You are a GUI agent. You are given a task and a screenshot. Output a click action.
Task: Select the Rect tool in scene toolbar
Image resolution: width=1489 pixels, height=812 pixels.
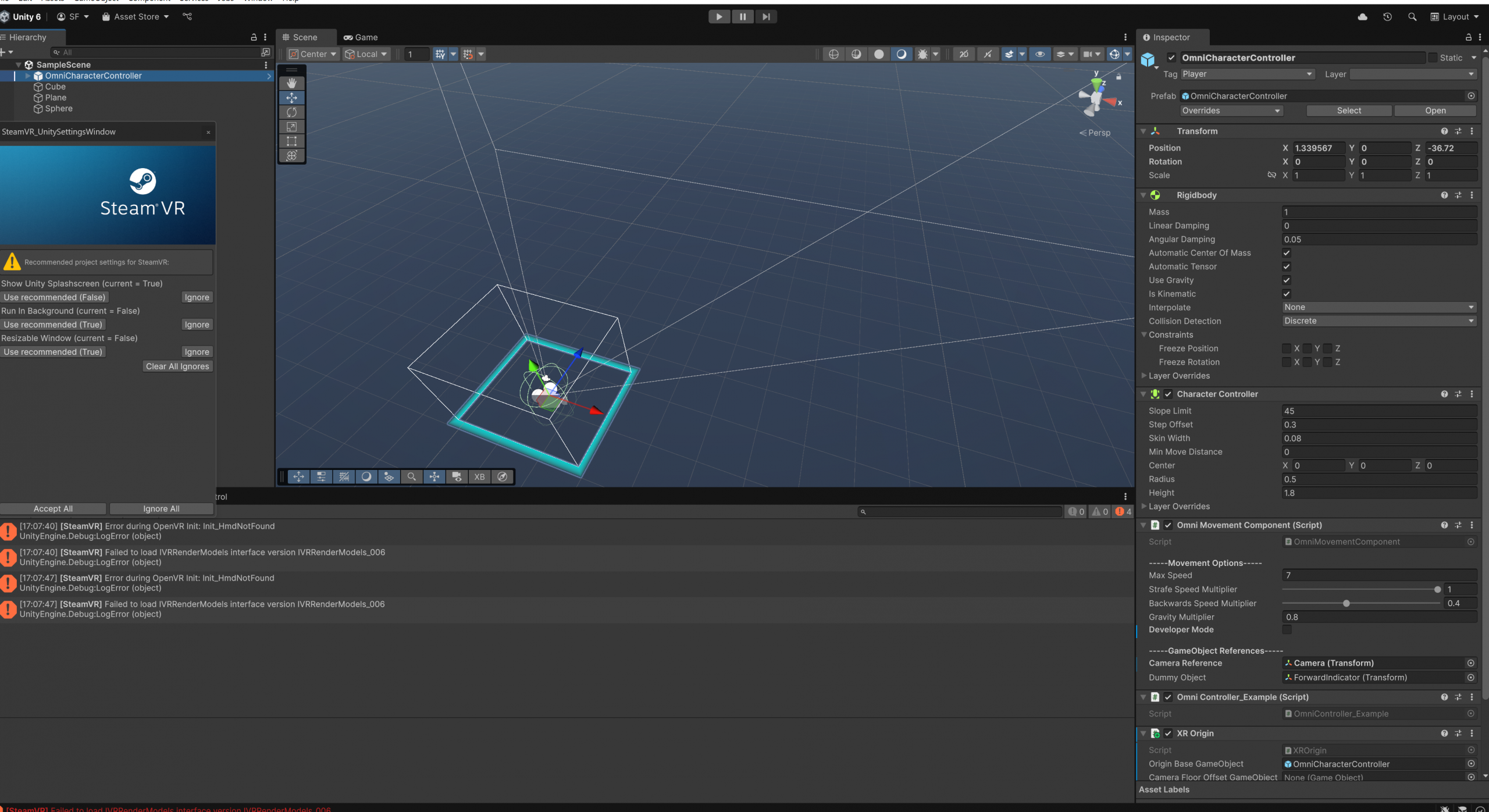[291, 141]
